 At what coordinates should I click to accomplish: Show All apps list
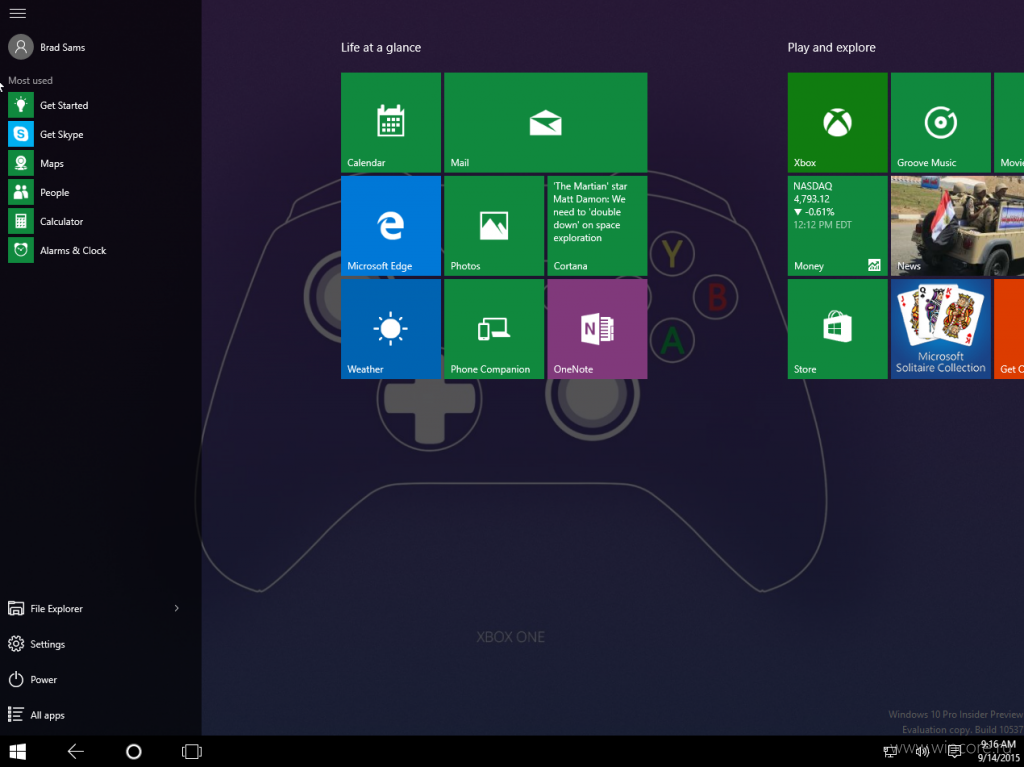pos(37,715)
